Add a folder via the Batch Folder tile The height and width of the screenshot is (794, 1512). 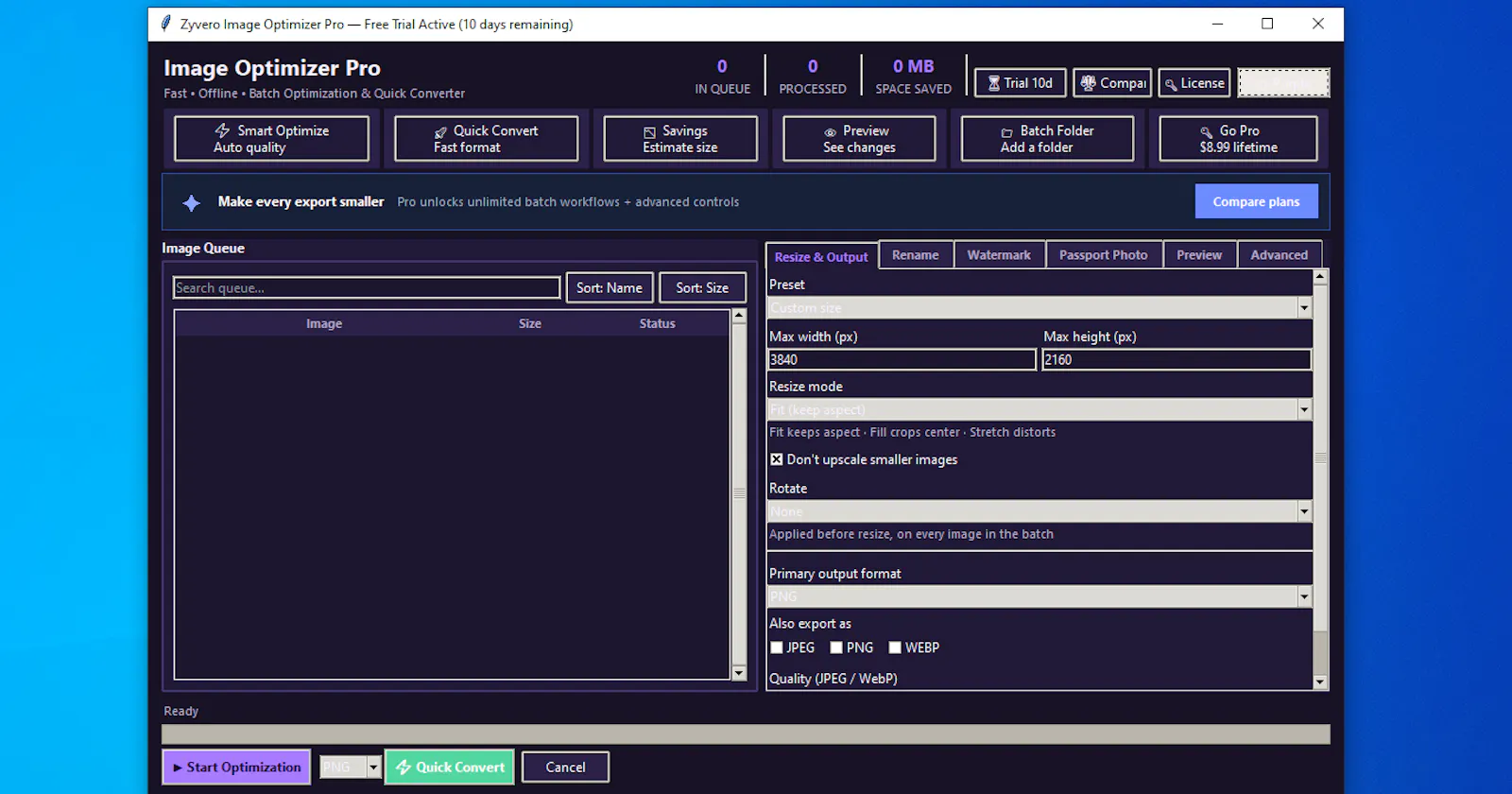click(1047, 139)
